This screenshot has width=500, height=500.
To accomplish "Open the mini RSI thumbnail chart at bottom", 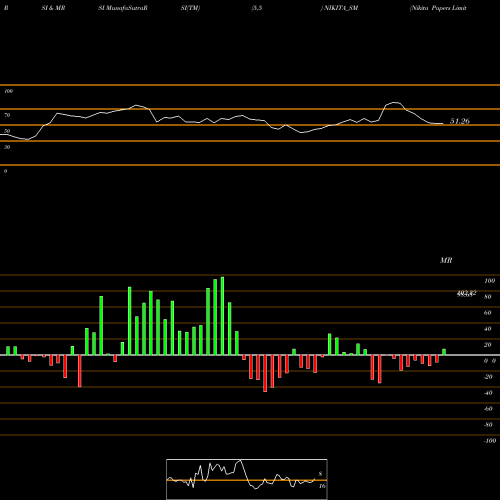I will tap(247, 479).
